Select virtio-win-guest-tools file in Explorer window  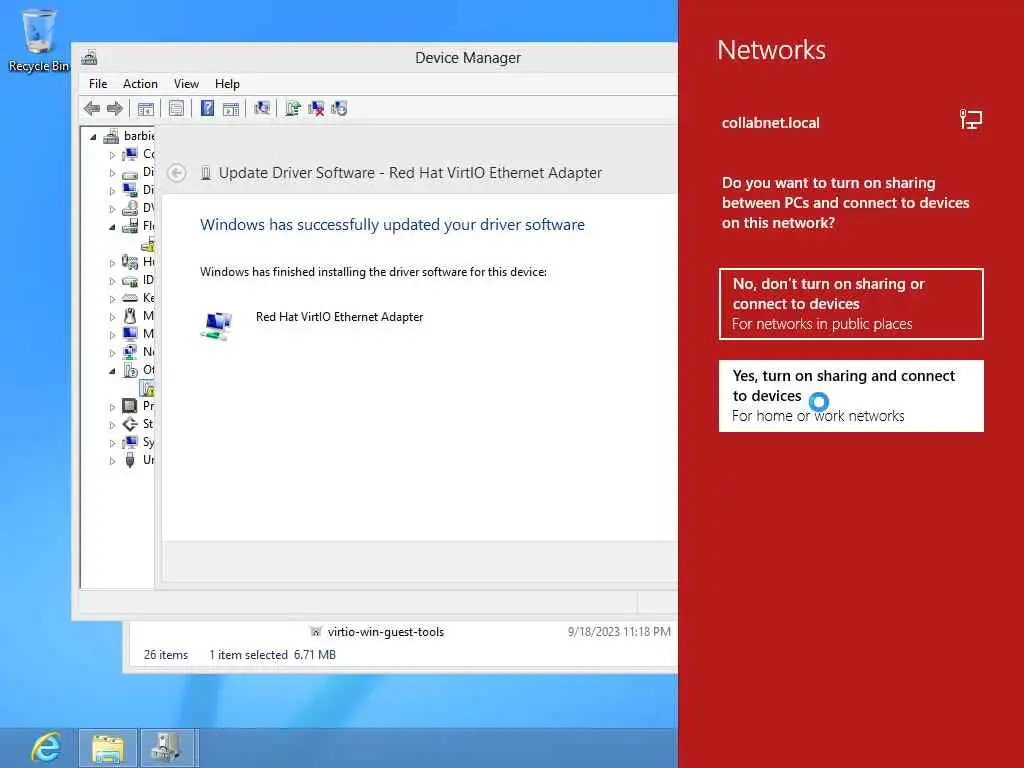(385, 632)
